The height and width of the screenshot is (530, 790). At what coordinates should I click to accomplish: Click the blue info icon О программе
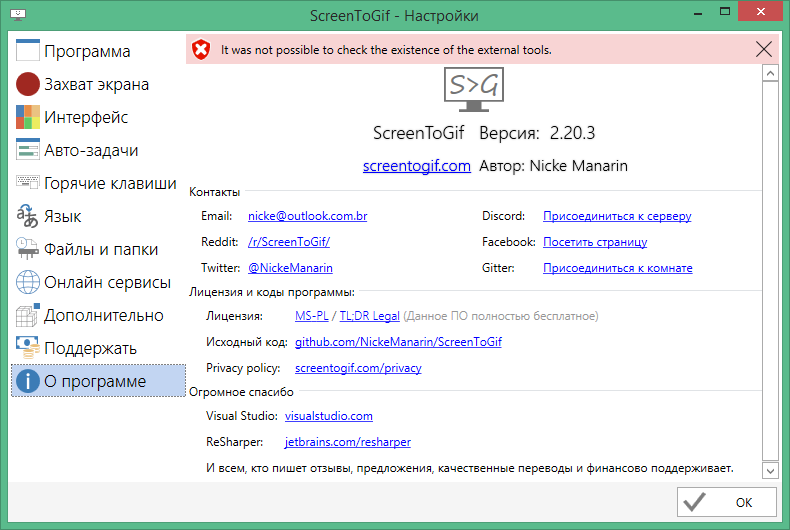point(28,381)
